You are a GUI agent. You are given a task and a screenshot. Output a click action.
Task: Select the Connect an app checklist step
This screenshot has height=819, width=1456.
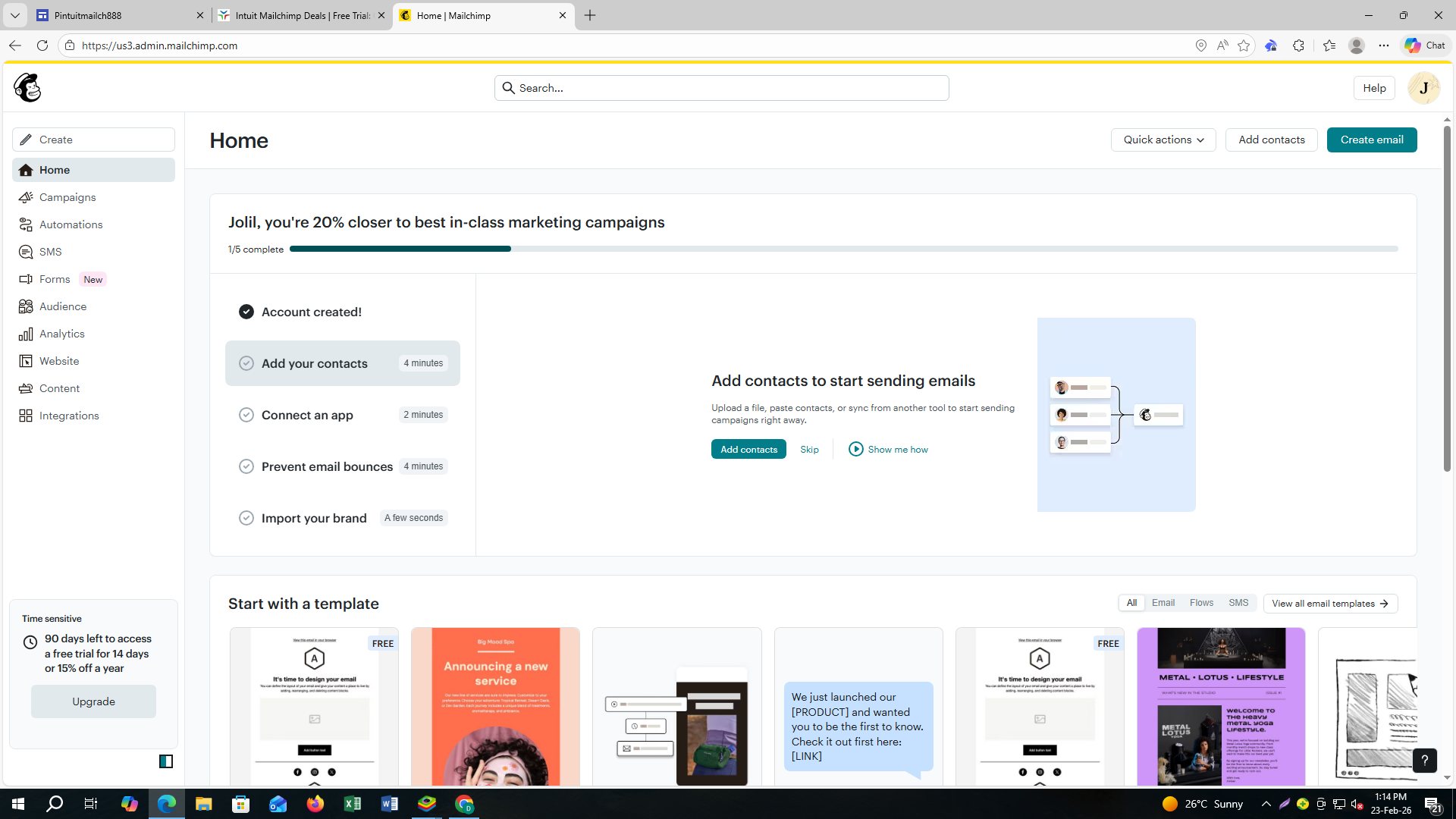pos(343,415)
